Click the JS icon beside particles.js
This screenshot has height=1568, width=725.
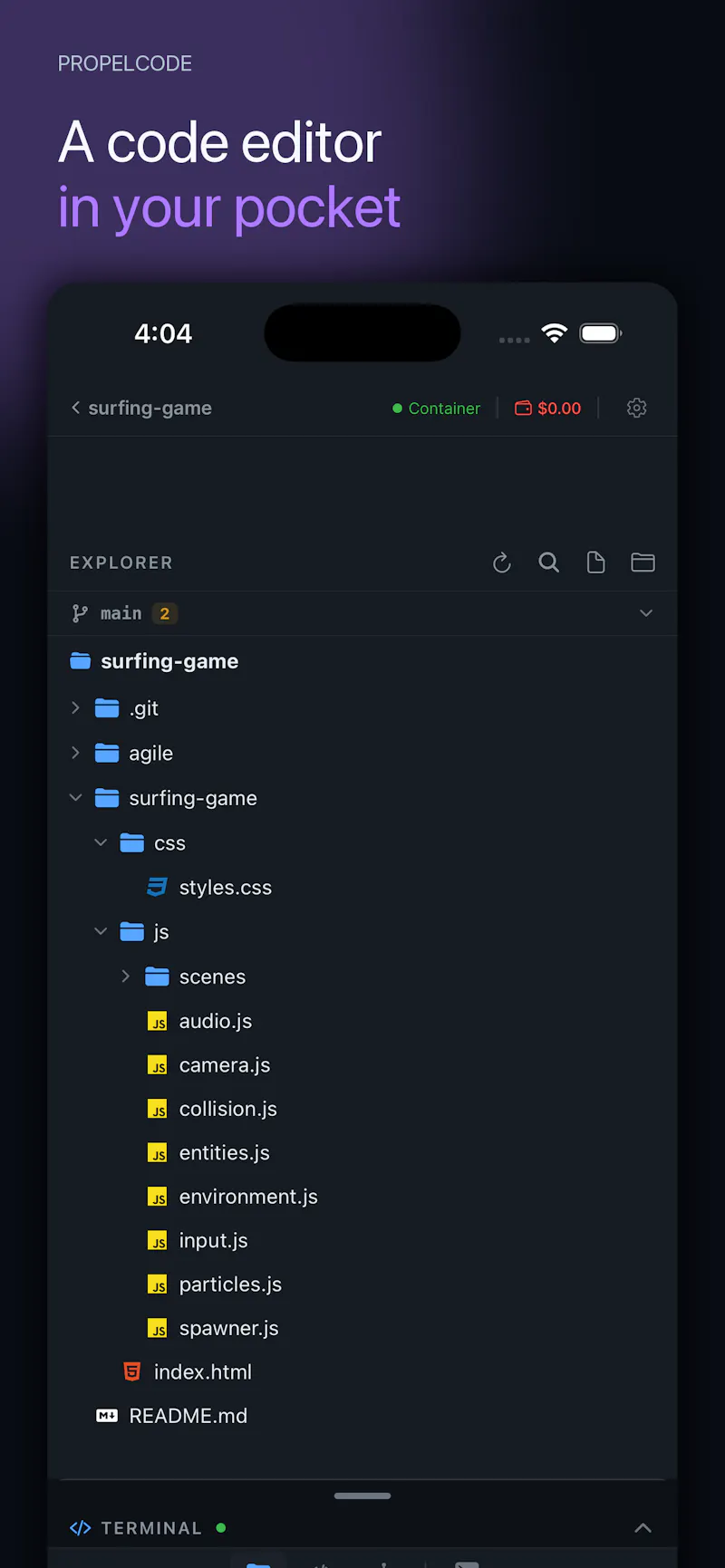158,1284
